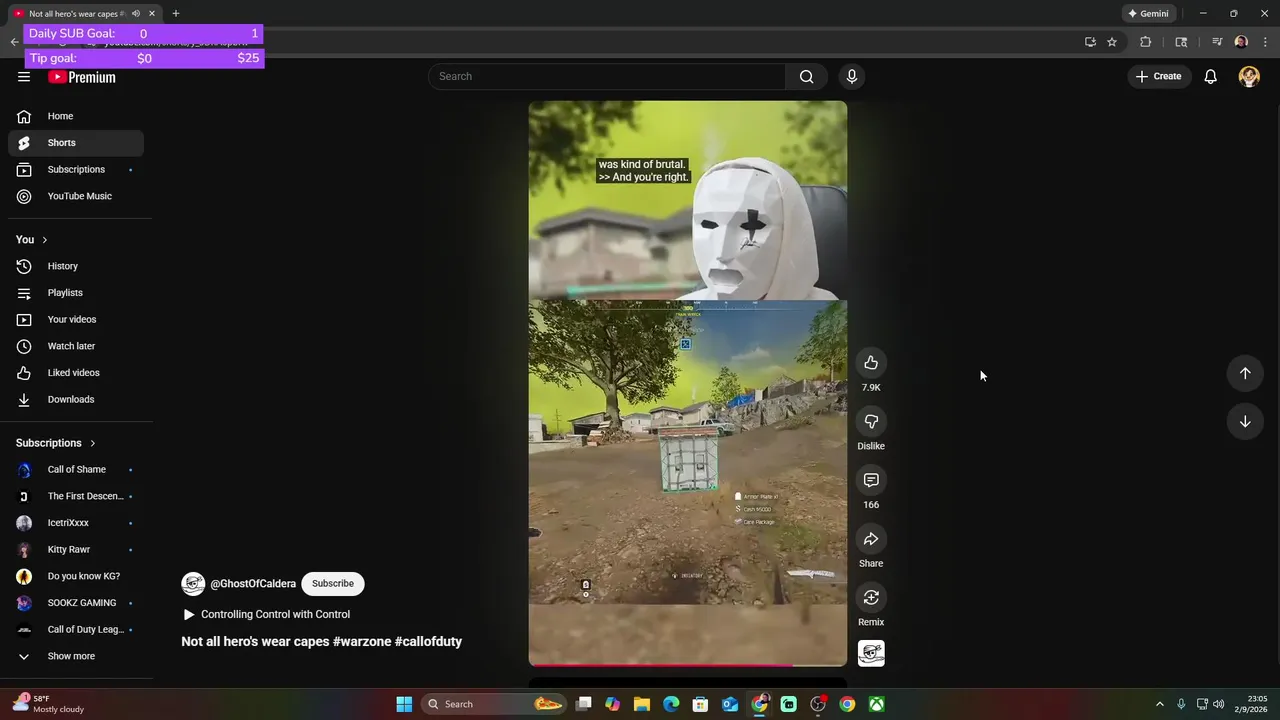This screenshot has width=1280, height=720.
Task: Click the #warzone hashtag
Action: pos(362,642)
